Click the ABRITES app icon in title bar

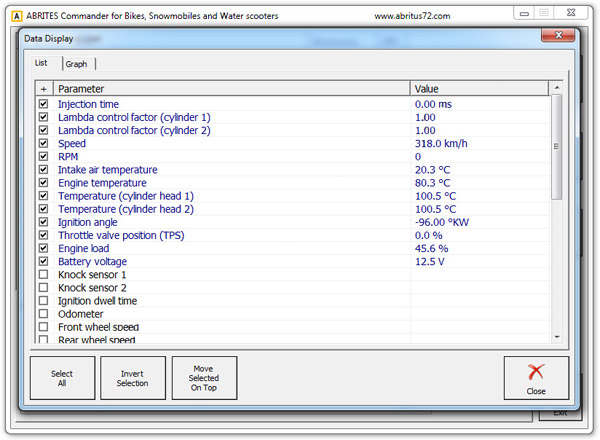click(16, 16)
